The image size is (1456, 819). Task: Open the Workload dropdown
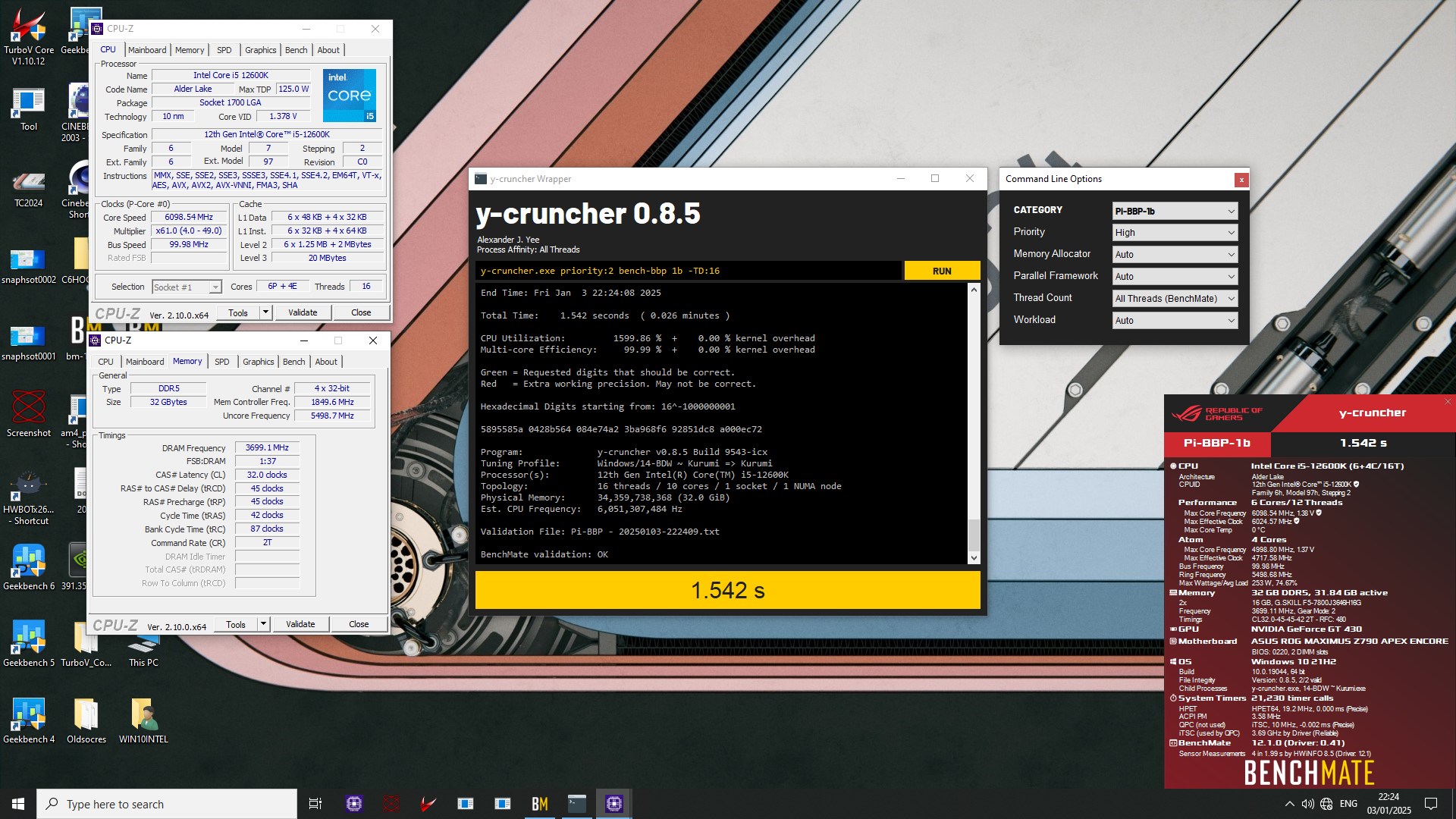tap(1175, 321)
